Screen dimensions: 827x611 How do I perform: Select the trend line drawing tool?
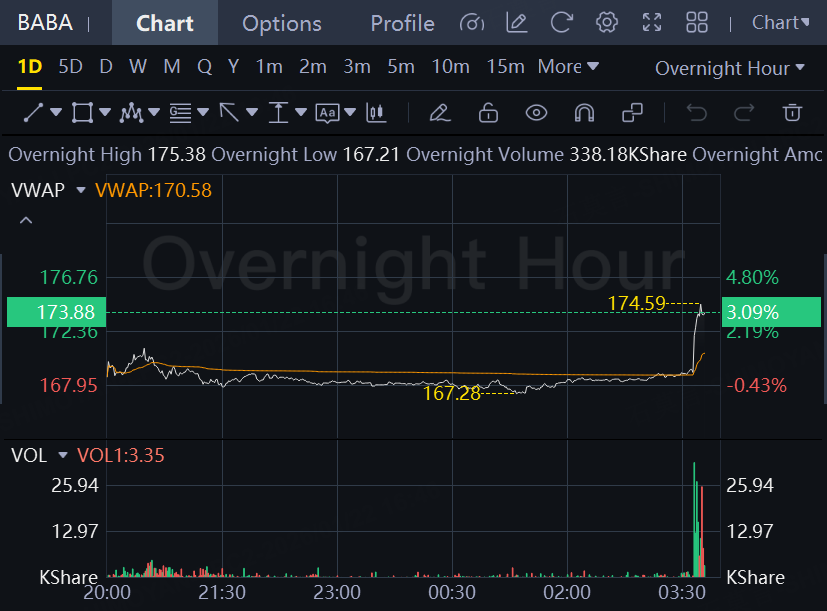click(34, 112)
